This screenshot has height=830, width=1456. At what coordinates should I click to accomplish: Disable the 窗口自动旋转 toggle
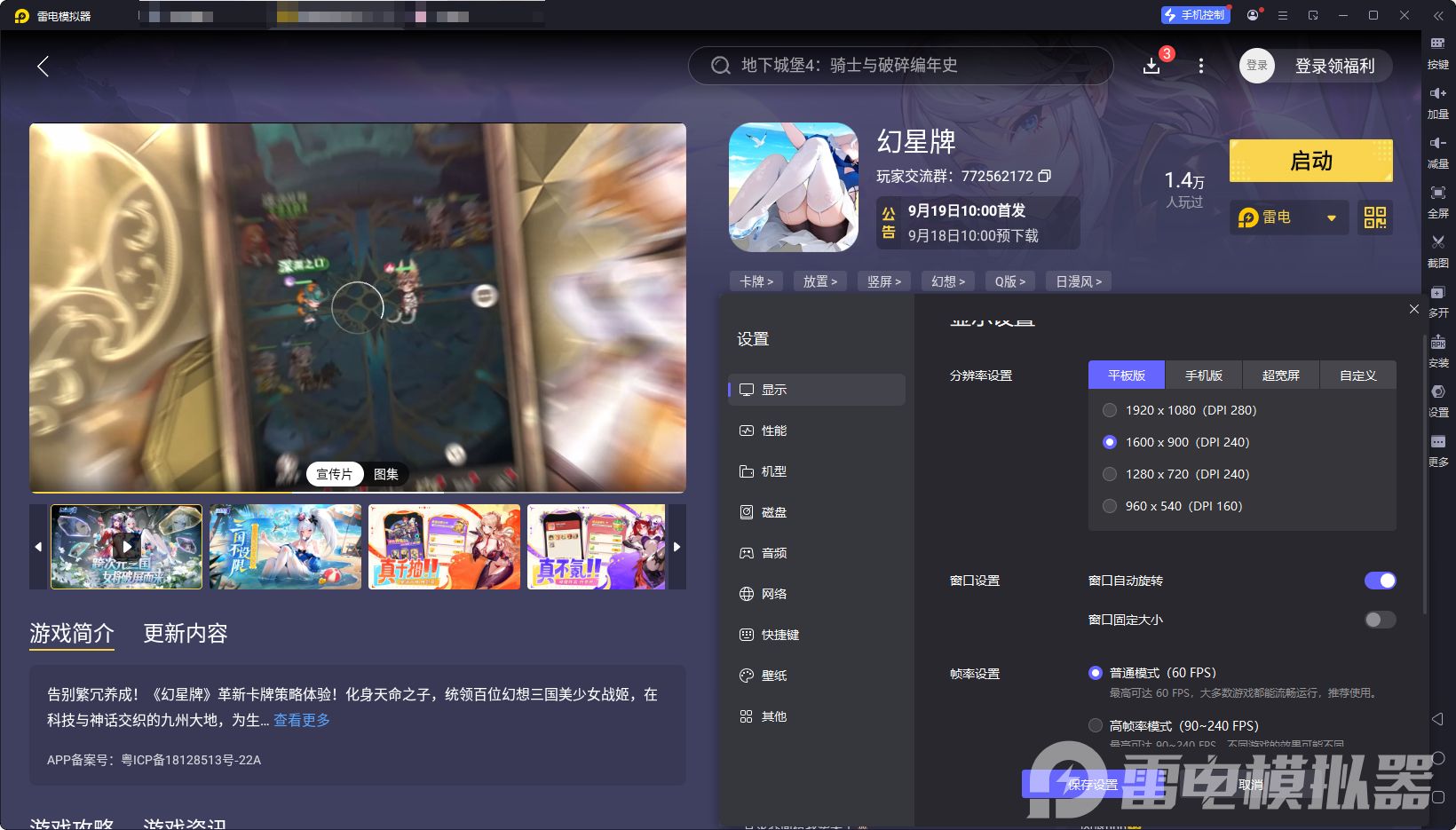(1379, 581)
